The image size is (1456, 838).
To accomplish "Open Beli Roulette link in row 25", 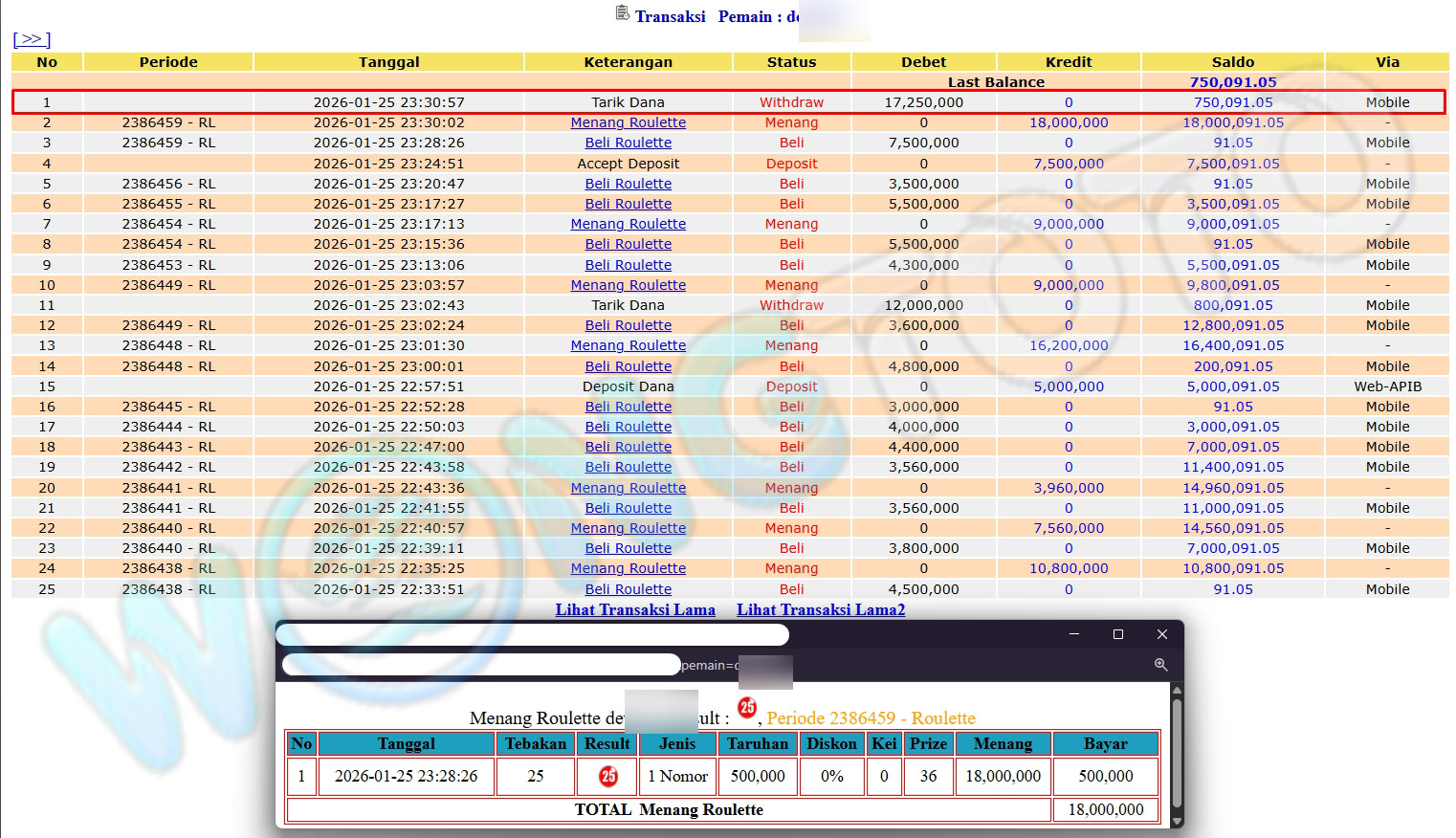I will [628, 589].
